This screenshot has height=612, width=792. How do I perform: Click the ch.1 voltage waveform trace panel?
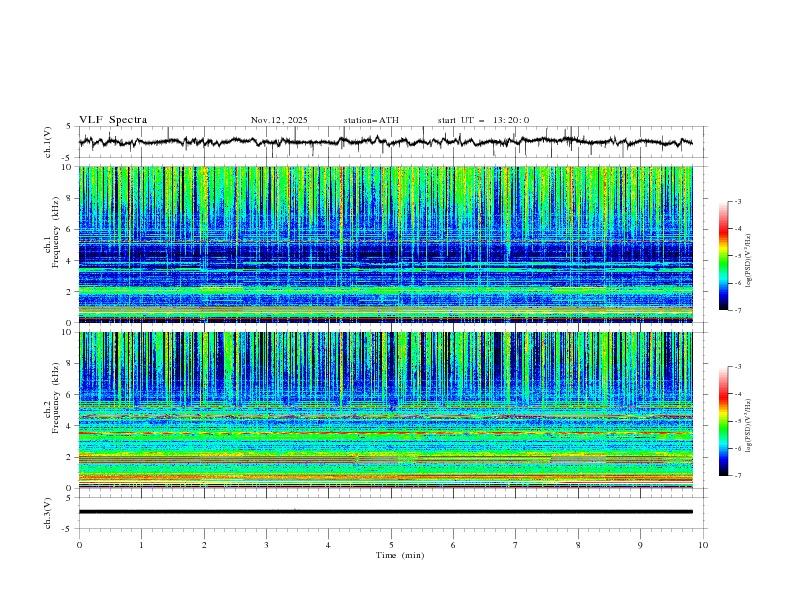(390, 142)
